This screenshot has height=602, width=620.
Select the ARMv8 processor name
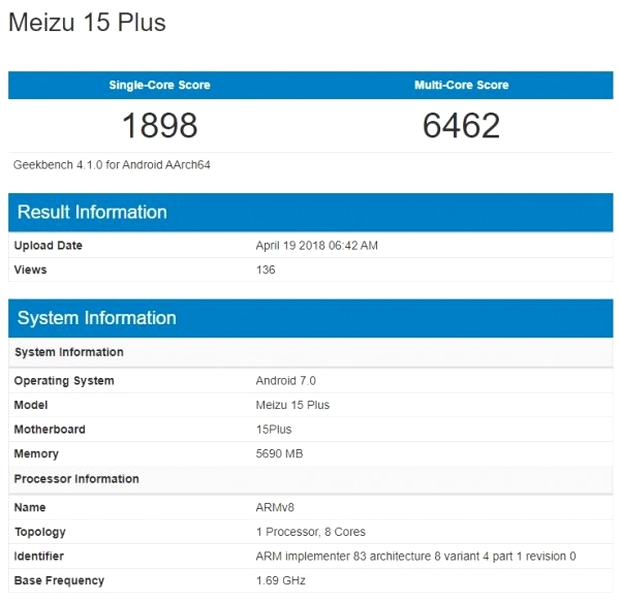point(275,507)
